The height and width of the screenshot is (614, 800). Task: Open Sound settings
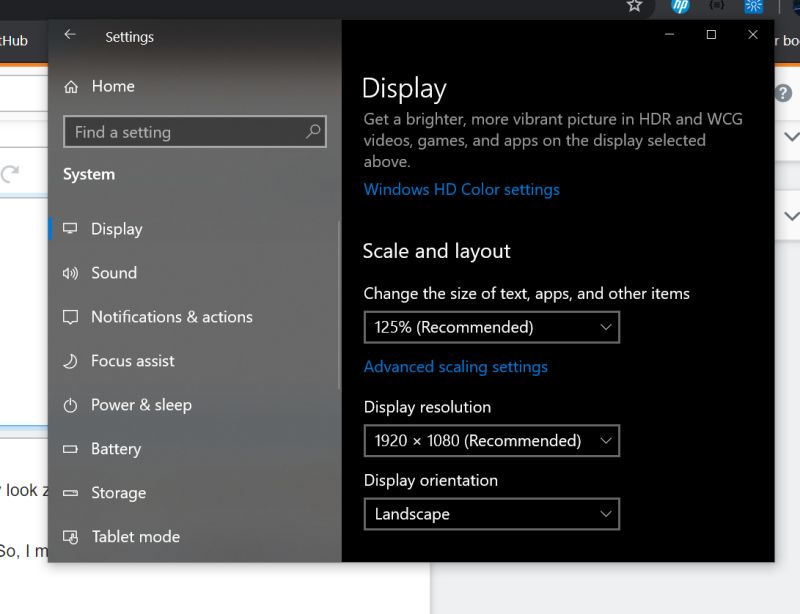pos(195,273)
